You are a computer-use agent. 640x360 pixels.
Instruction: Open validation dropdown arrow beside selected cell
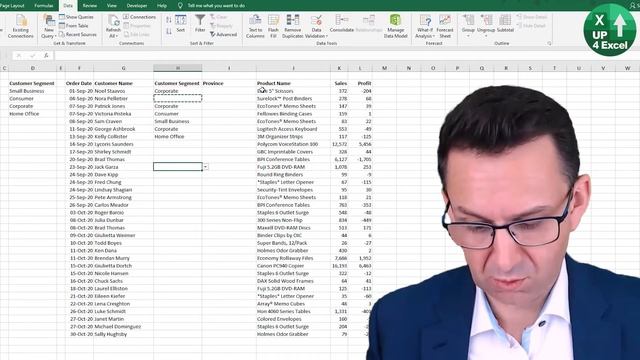(205, 167)
